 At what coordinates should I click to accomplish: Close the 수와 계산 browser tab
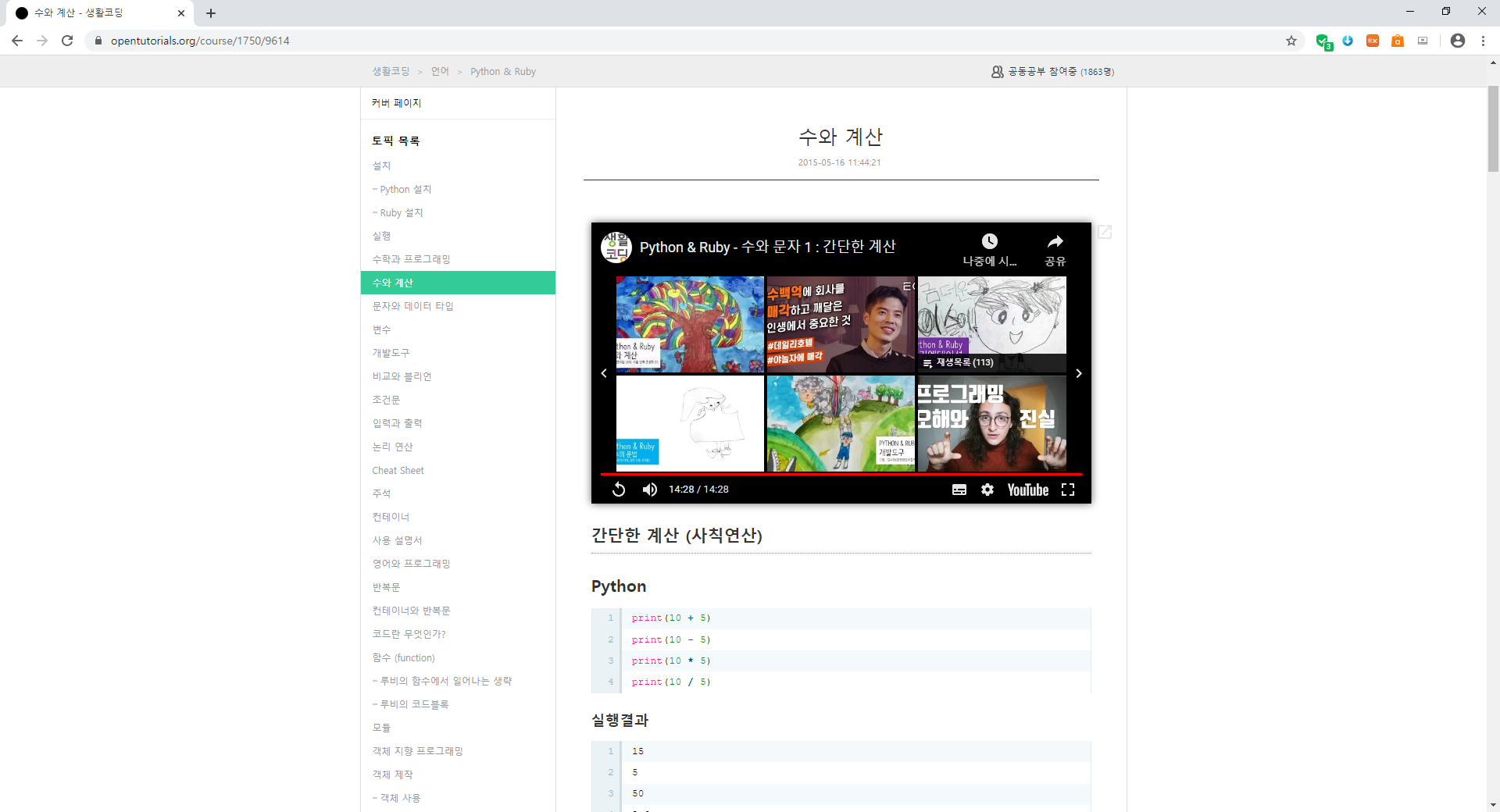click(181, 13)
